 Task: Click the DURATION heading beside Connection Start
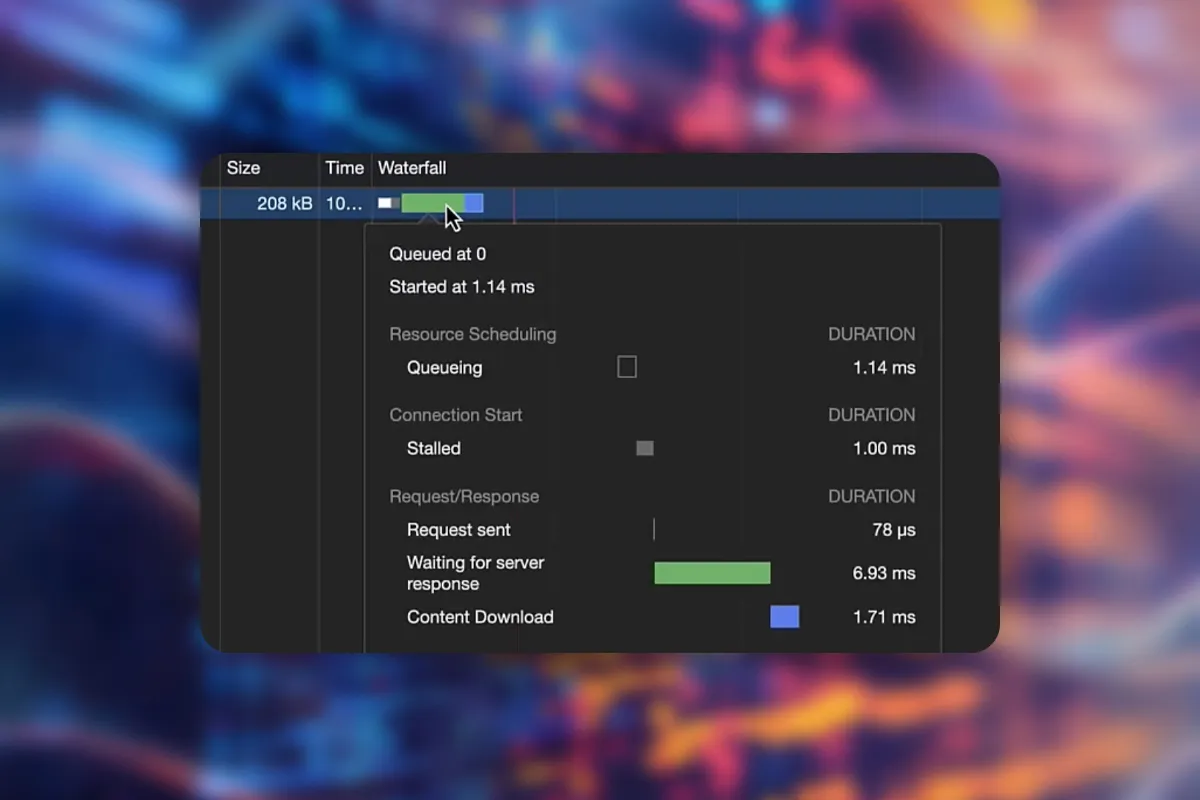[x=872, y=415]
